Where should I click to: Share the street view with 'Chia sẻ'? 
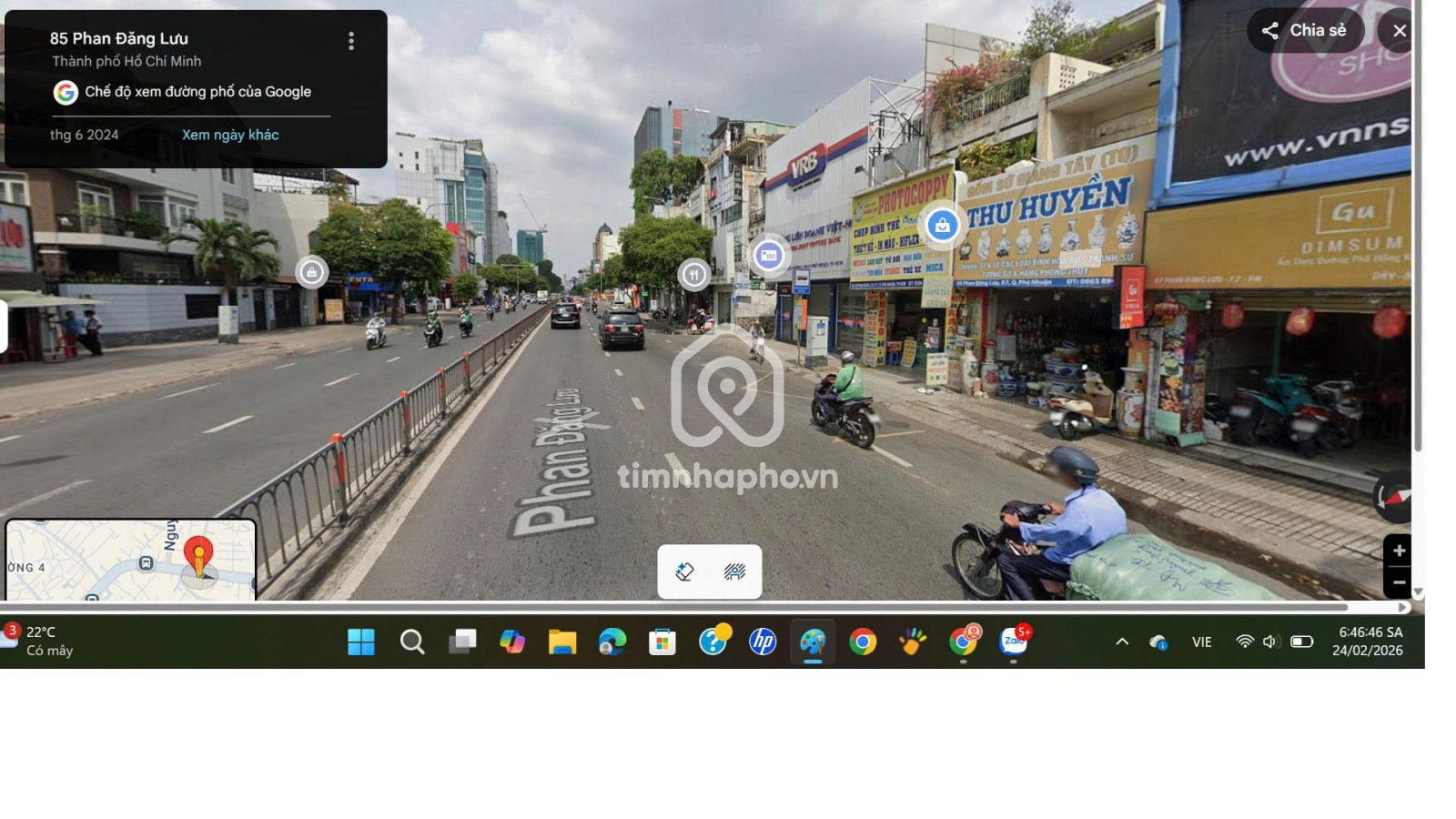tap(1305, 30)
